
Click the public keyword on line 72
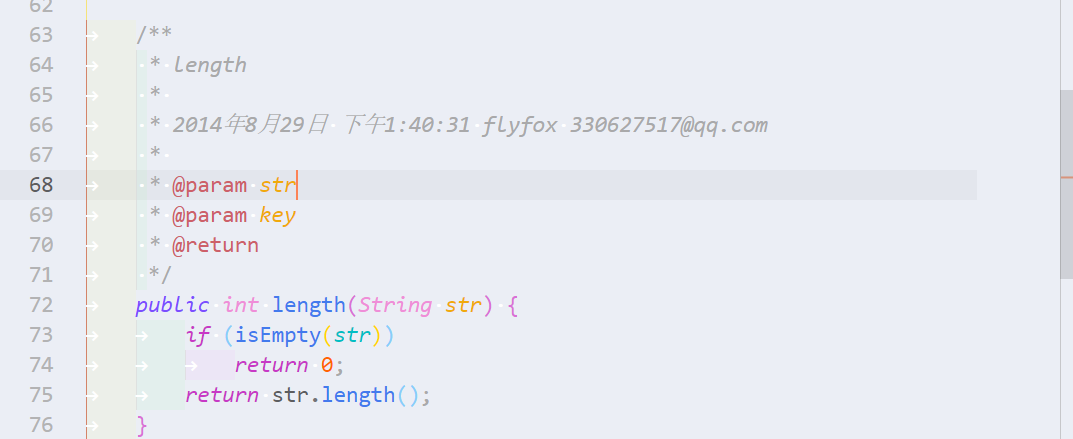pos(172,305)
